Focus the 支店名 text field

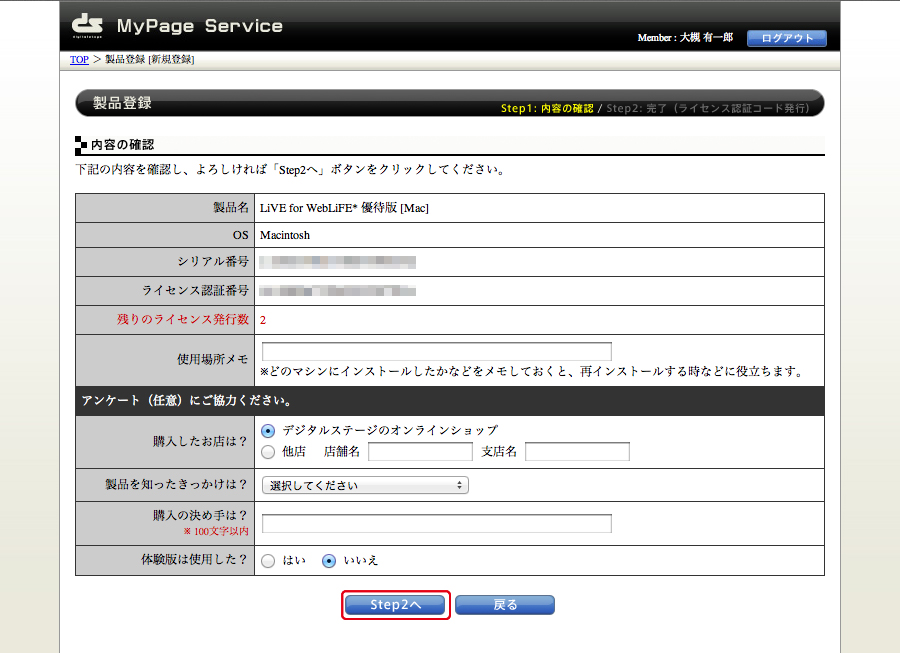pos(577,452)
